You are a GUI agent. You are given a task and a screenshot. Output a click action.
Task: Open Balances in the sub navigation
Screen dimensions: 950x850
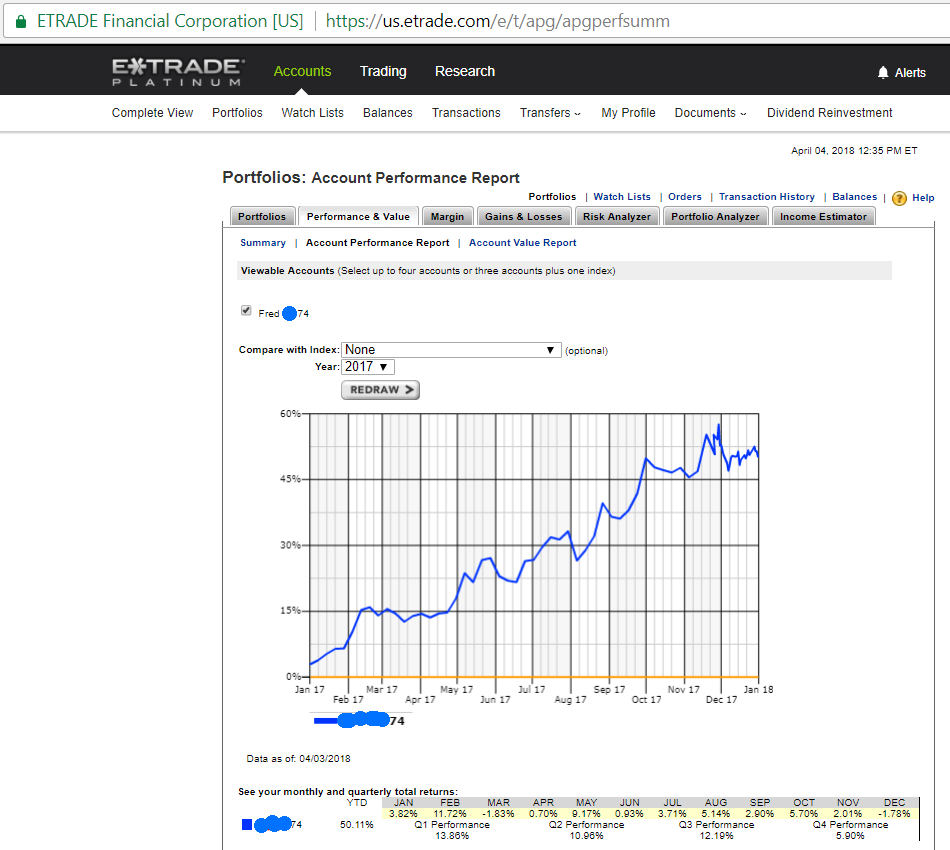[x=388, y=113]
